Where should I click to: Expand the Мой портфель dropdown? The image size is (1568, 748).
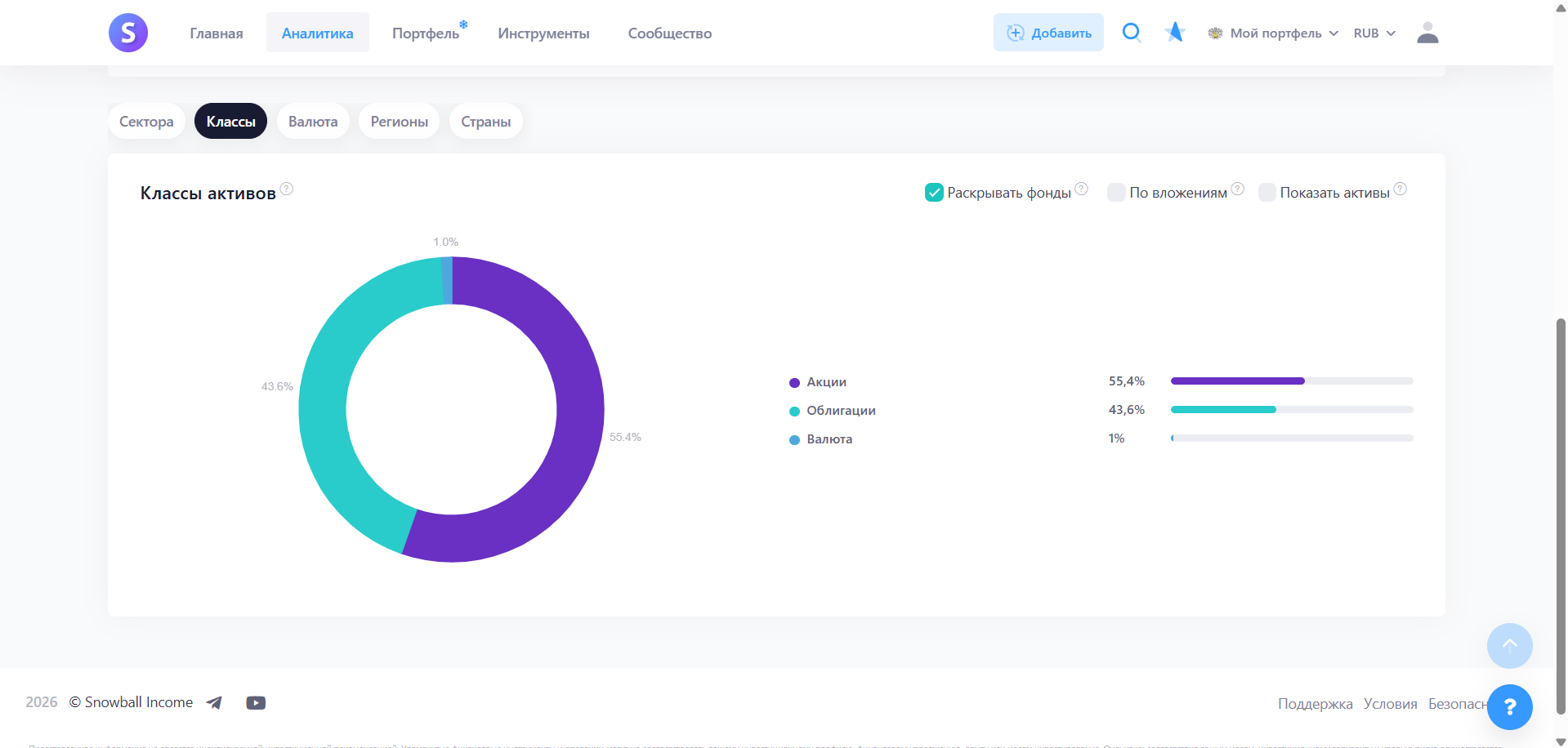1275,33
